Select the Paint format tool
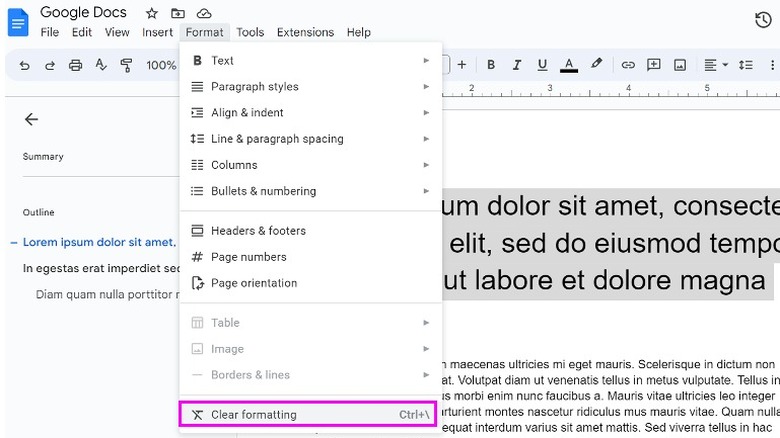The image size is (780, 438). [127, 65]
